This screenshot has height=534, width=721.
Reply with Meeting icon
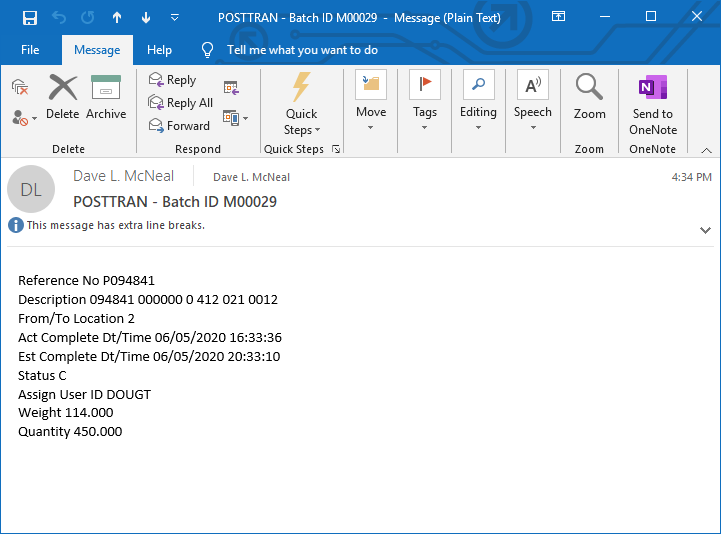tap(231, 87)
